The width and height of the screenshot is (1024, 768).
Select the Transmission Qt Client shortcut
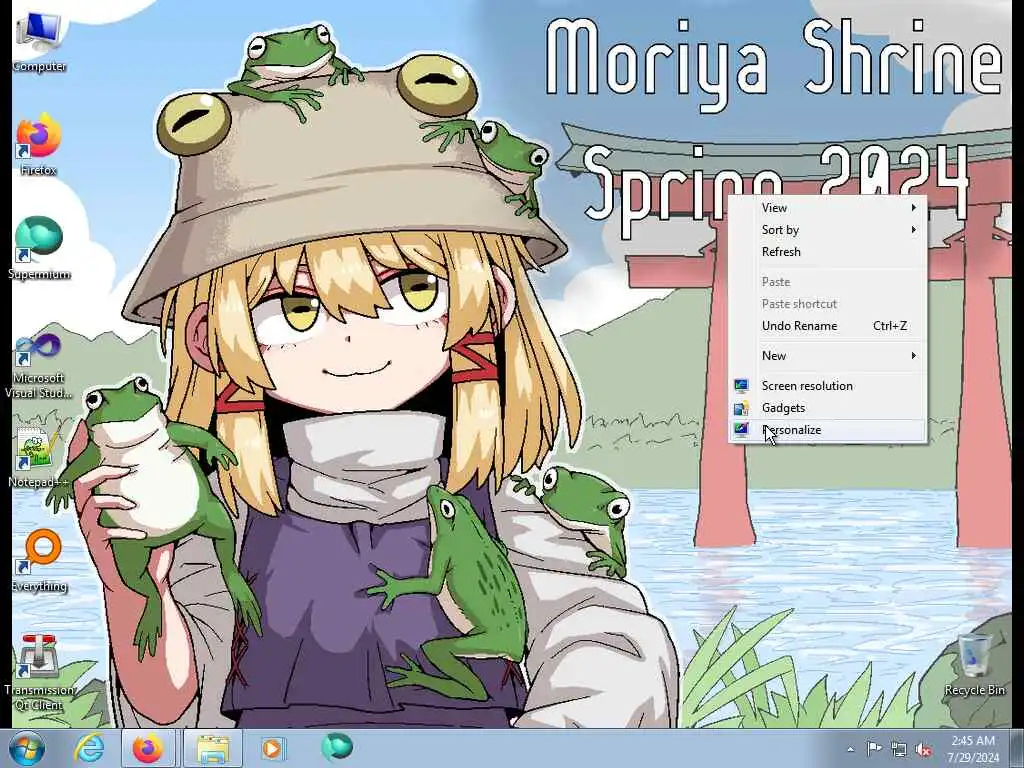tap(39, 671)
